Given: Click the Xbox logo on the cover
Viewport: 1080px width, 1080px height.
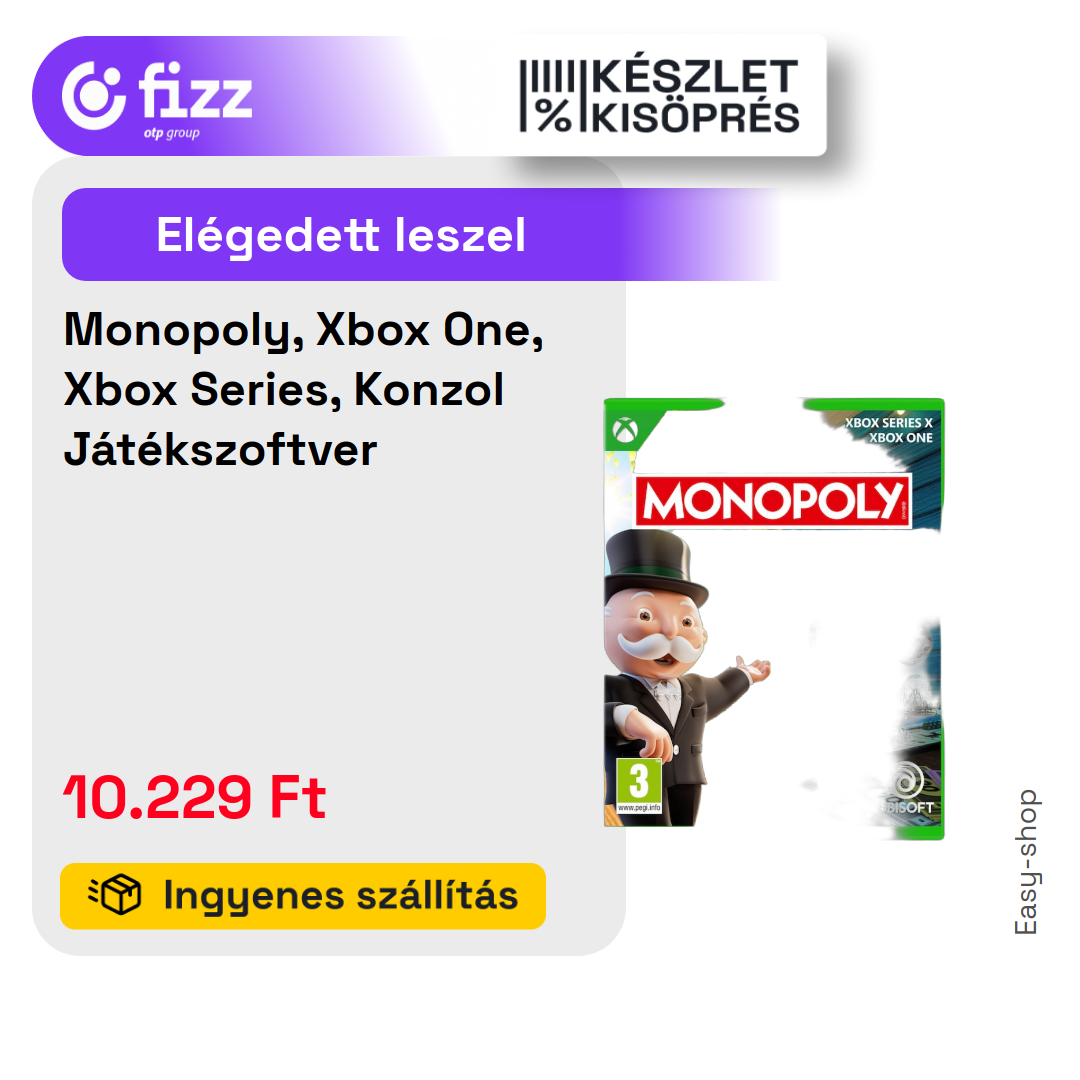Looking at the screenshot, I should pos(625,430).
